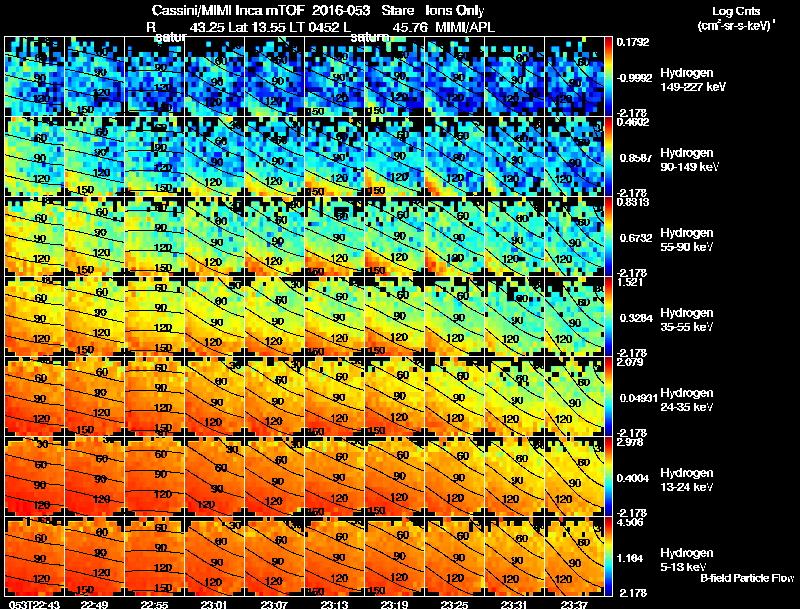
Task: Click the colorbar maximum value '2.079'
Action: (x=630, y=362)
